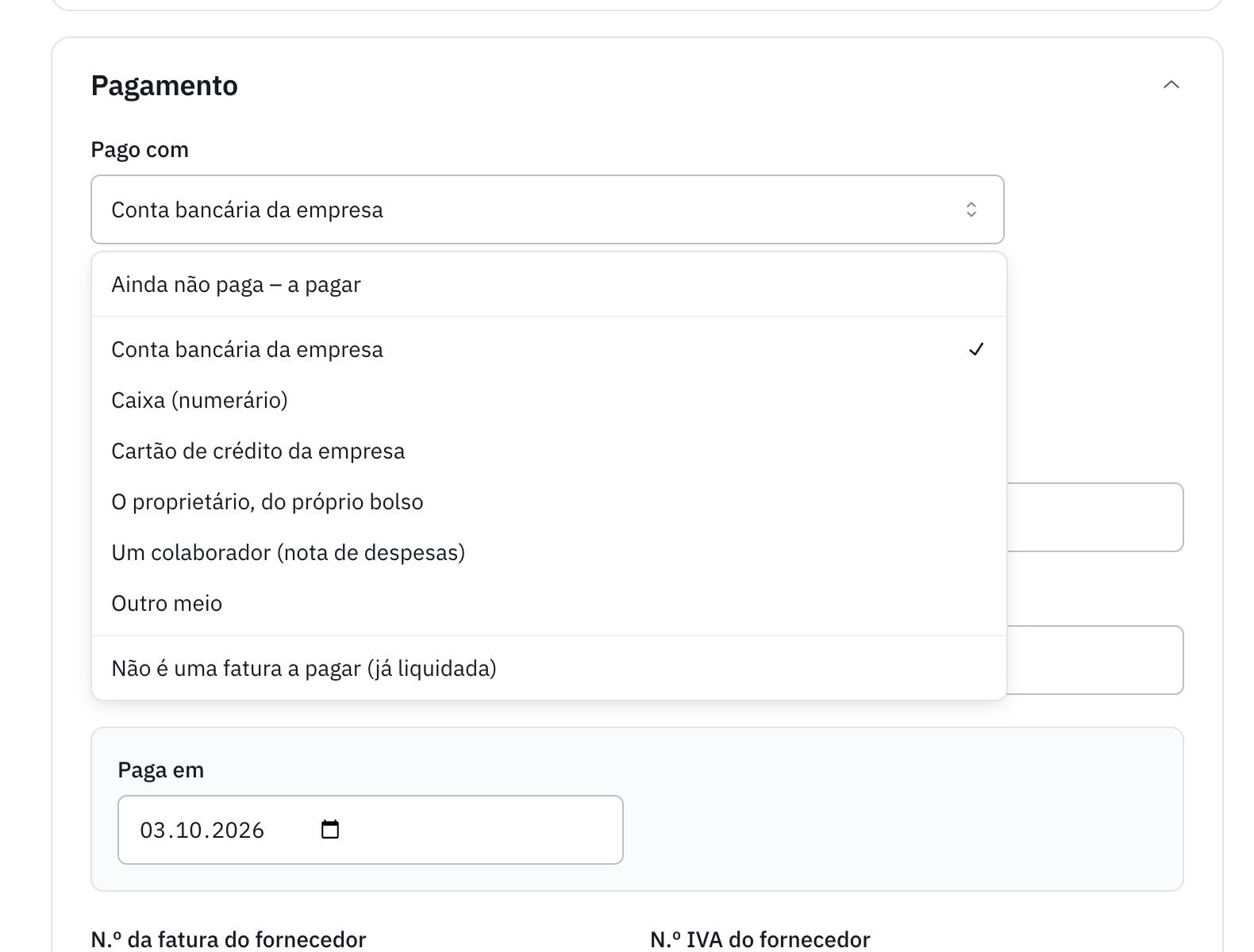This screenshot has height=952, width=1254.
Task: Choose 'Um colaborador (nota de despesas)'
Action: (x=549, y=553)
